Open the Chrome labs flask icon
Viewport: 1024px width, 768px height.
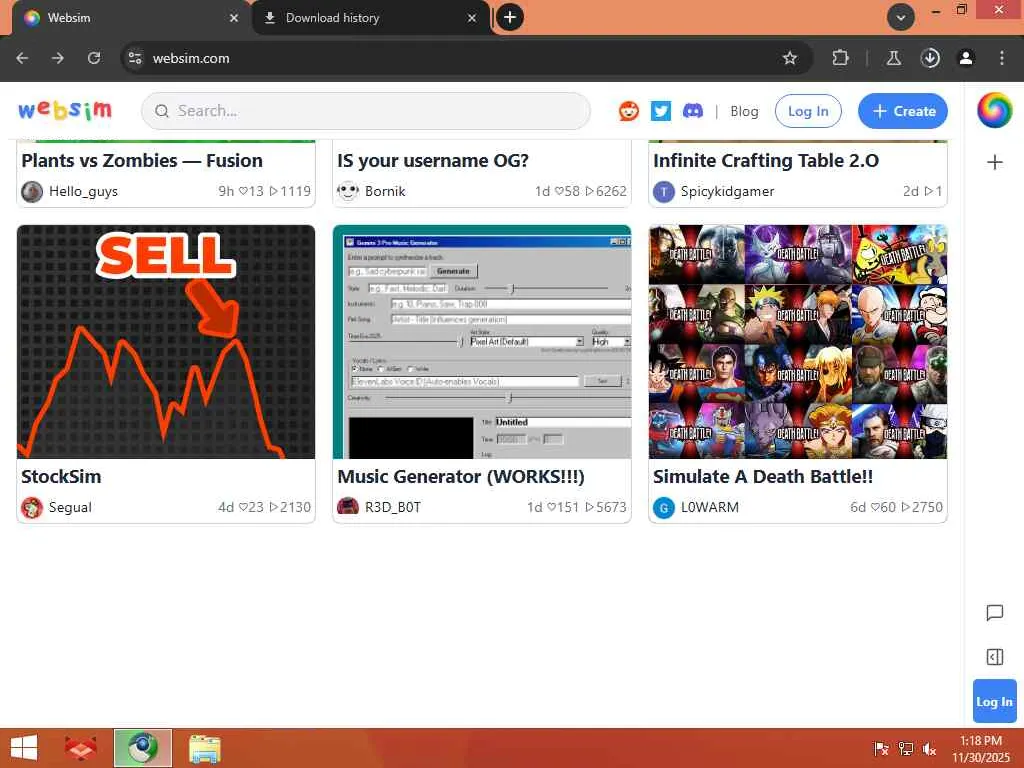[x=893, y=58]
